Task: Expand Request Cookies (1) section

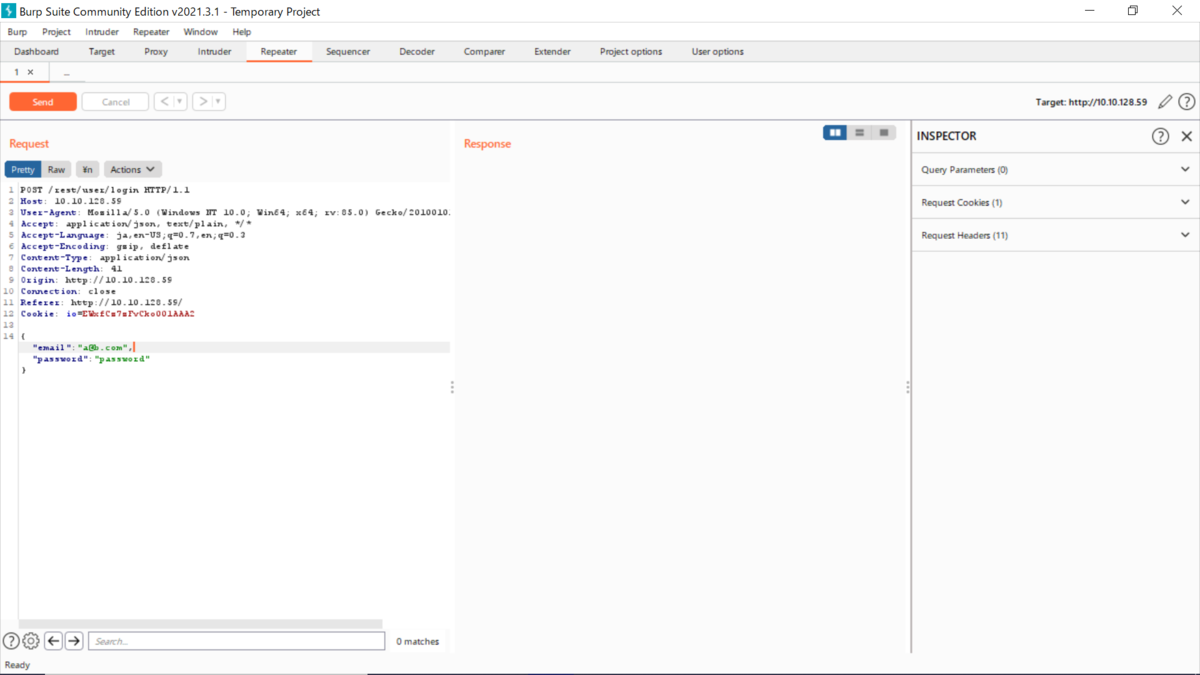Action: (1055, 202)
